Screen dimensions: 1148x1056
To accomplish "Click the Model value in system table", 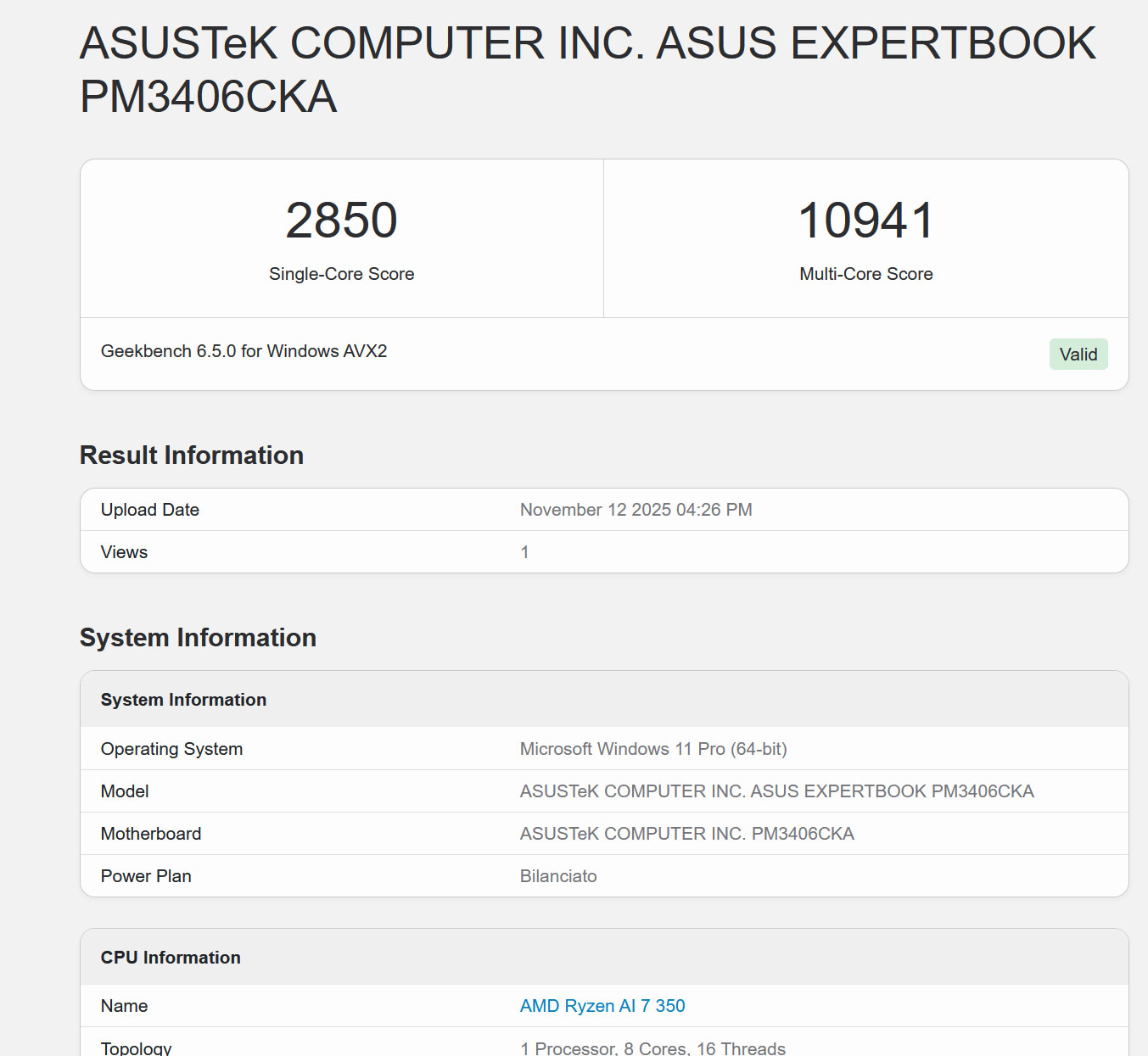I will coord(776,791).
